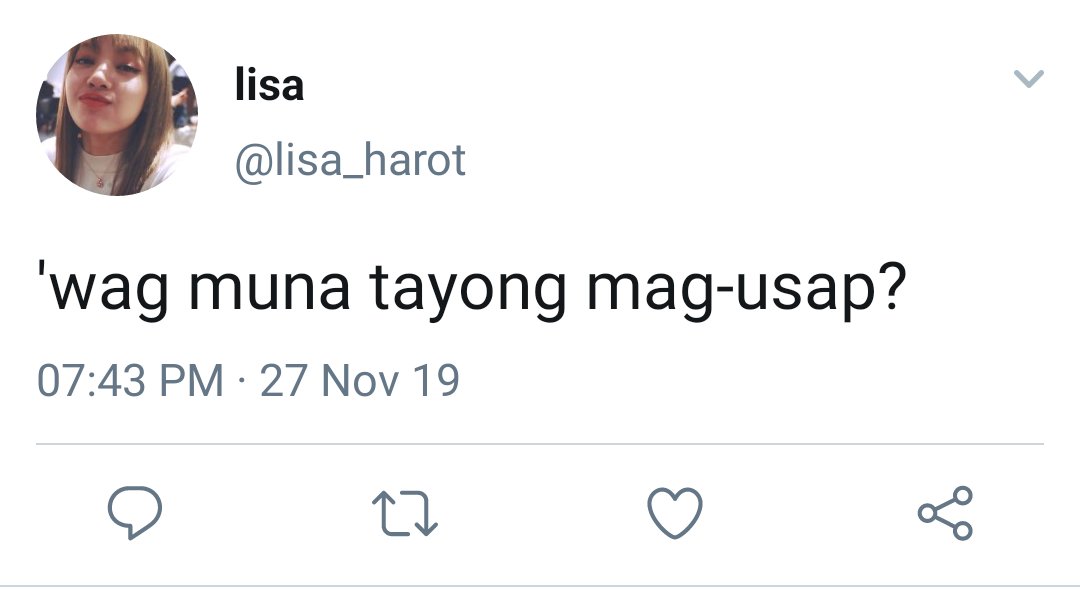Viewport: 1080px width, 605px height.
Task: View the avatar photo of lisa_harot
Action: [x=117, y=114]
